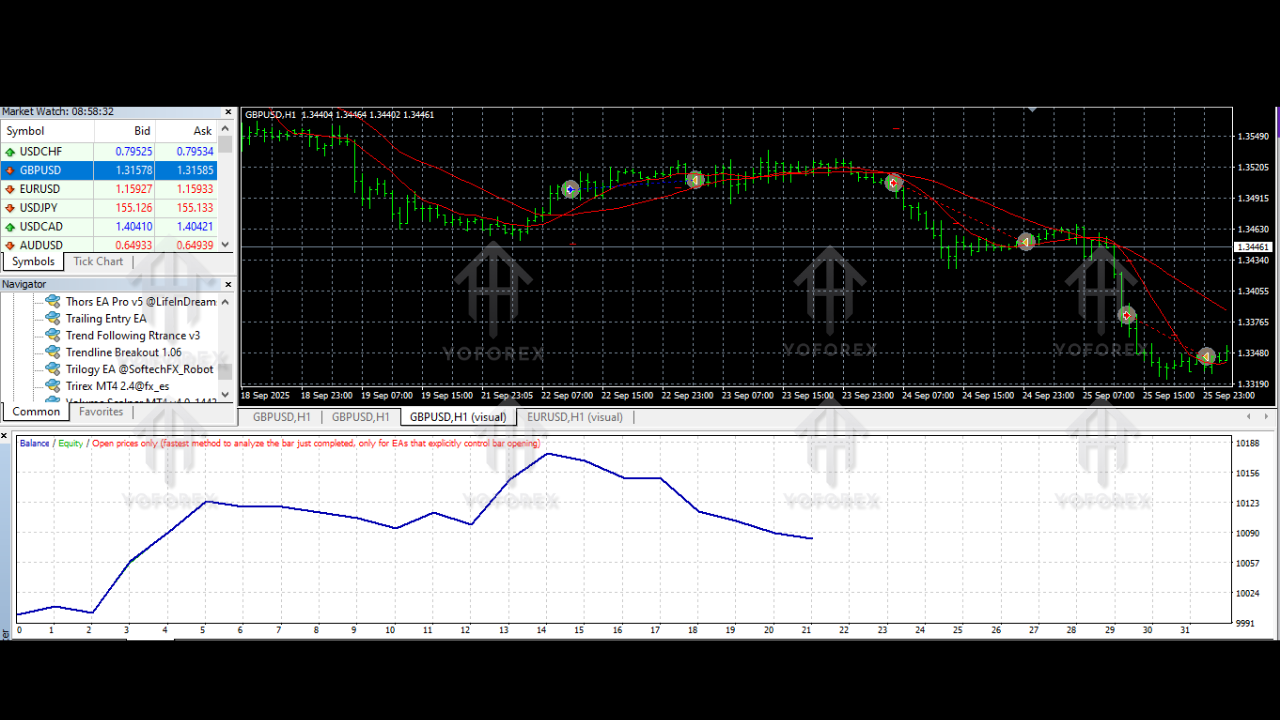This screenshot has width=1280, height=720.
Task: Open the EURUSD,H1 (visual) chart tab
Action: (575, 417)
